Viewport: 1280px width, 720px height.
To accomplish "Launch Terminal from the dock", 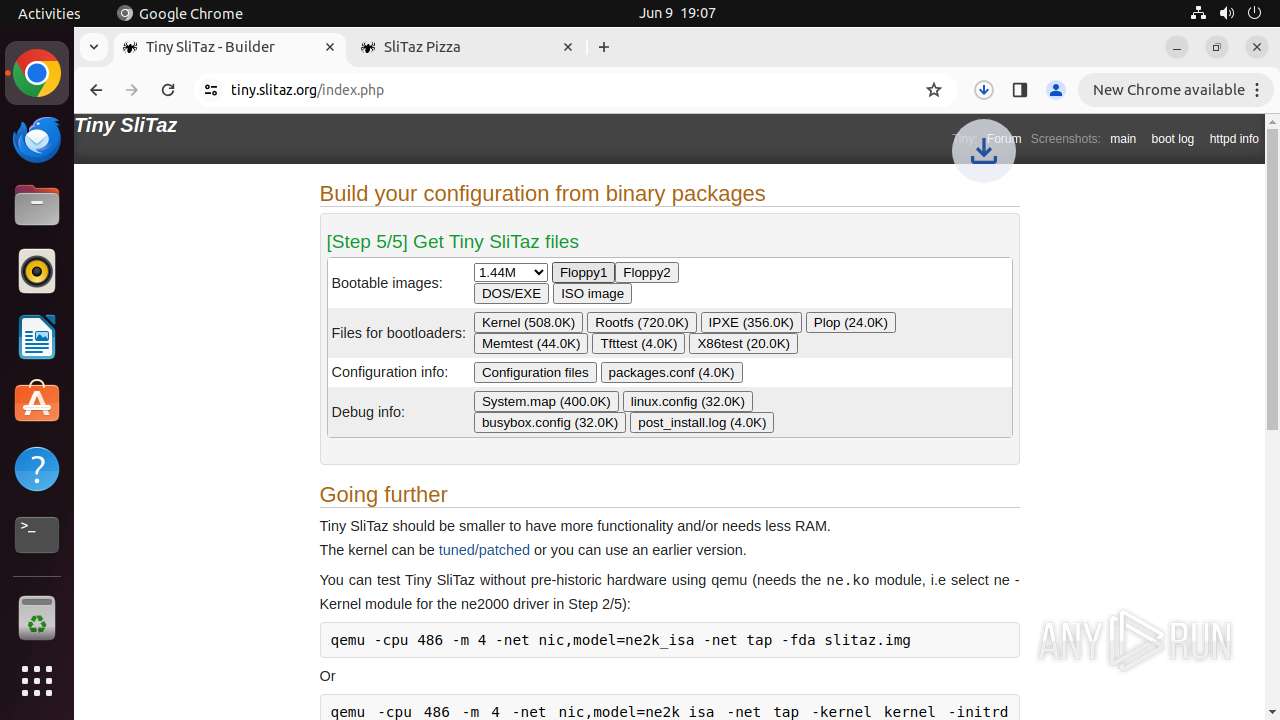I will click(37, 535).
